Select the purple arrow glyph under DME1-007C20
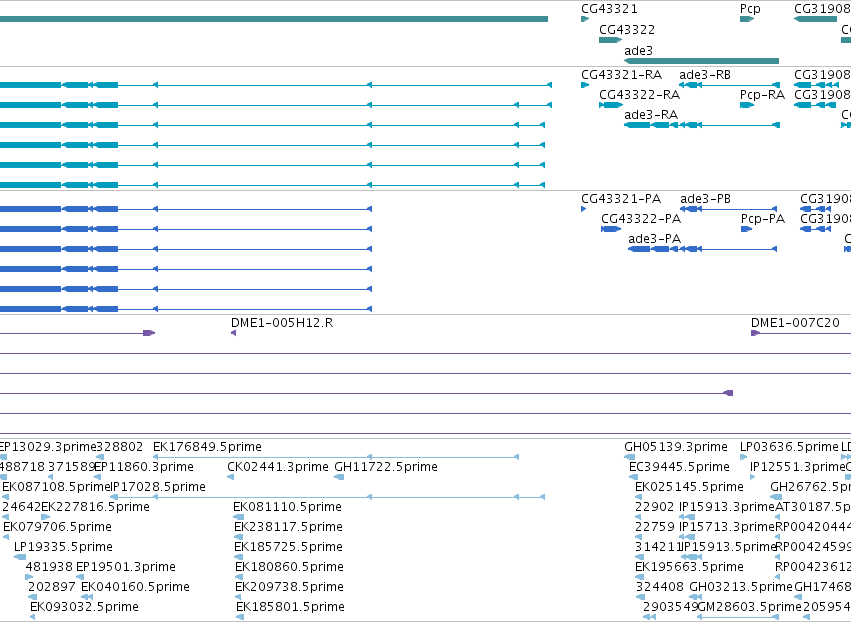 [755, 333]
